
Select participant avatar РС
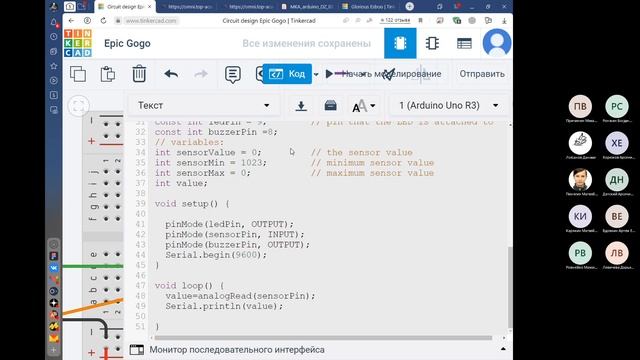pos(617,106)
